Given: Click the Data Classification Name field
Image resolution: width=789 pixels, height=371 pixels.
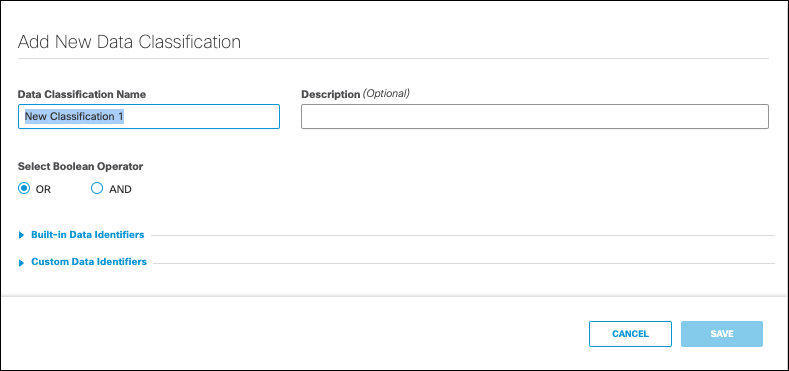Looking at the screenshot, I should point(149,117).
